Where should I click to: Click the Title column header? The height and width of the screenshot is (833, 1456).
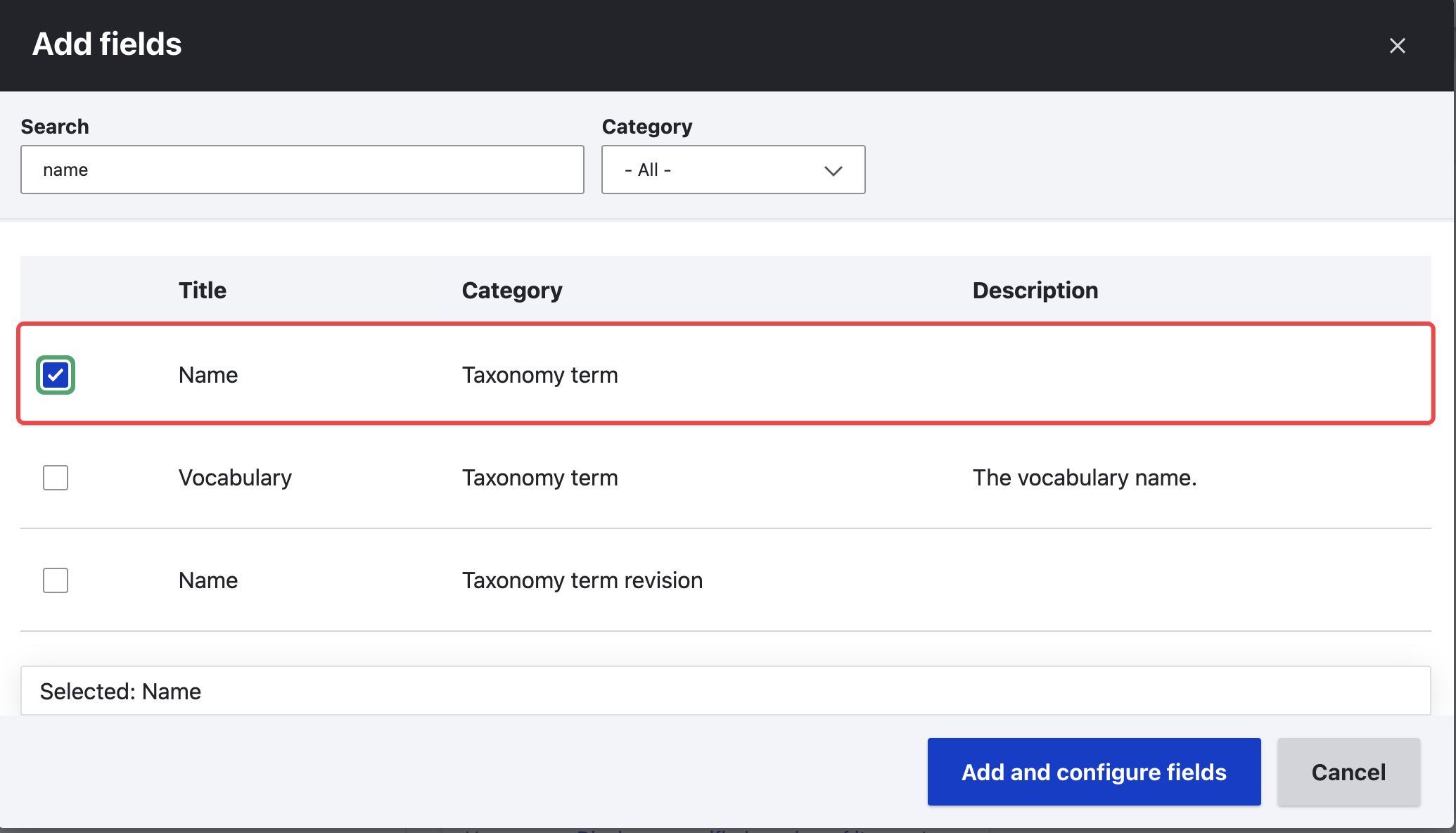point(203,291)
